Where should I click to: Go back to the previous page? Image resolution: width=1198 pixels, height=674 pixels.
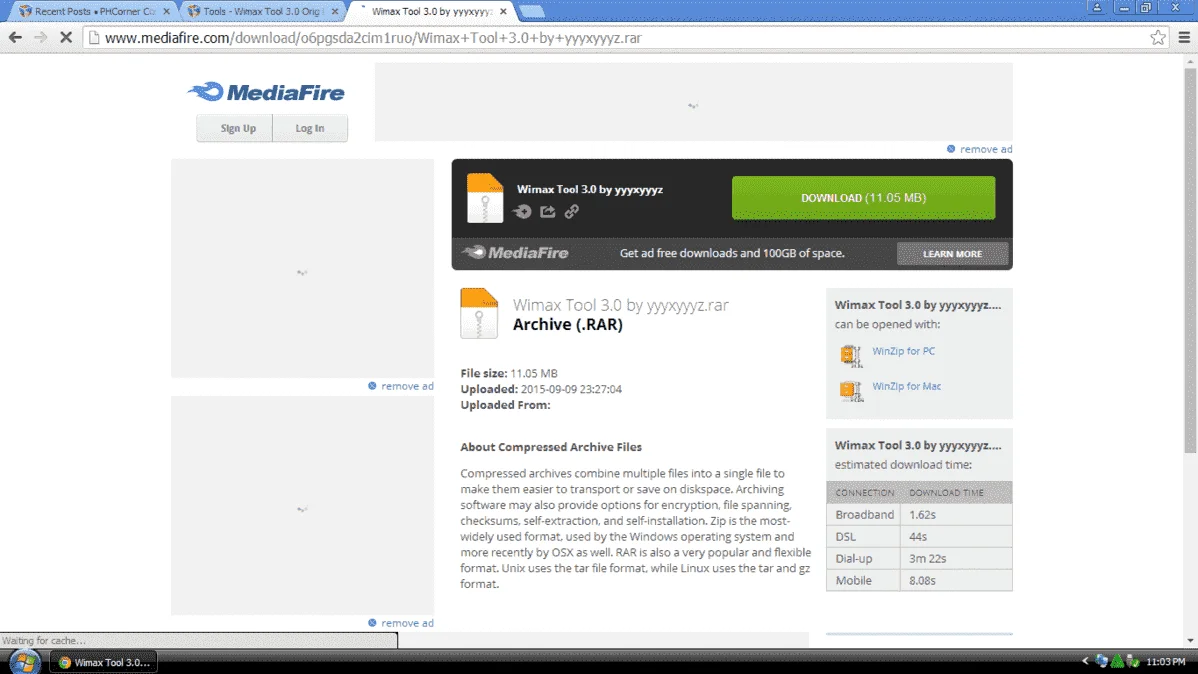[15, 37]
